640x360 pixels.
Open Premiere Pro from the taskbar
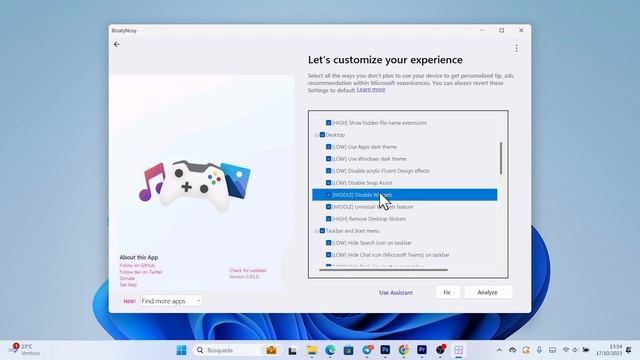pos(422,350)
